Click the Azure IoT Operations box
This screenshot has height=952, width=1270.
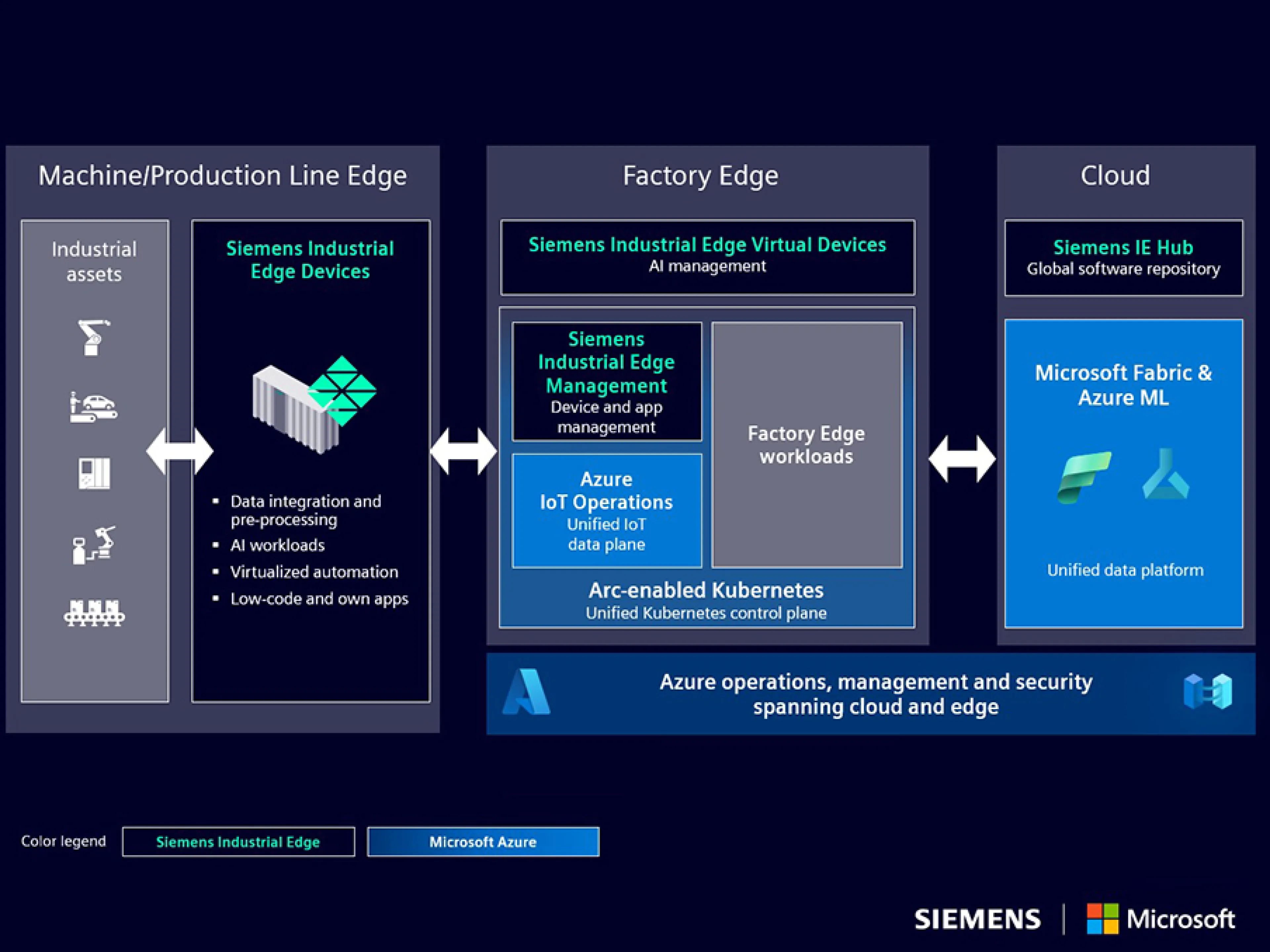point(607,511)
